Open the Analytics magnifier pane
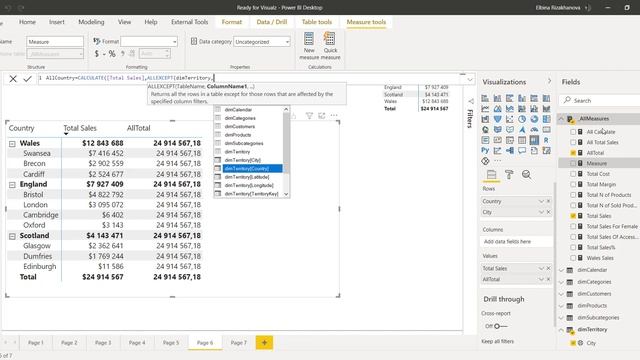The width and height of the screenshot is (640, 360). point(527,175)
